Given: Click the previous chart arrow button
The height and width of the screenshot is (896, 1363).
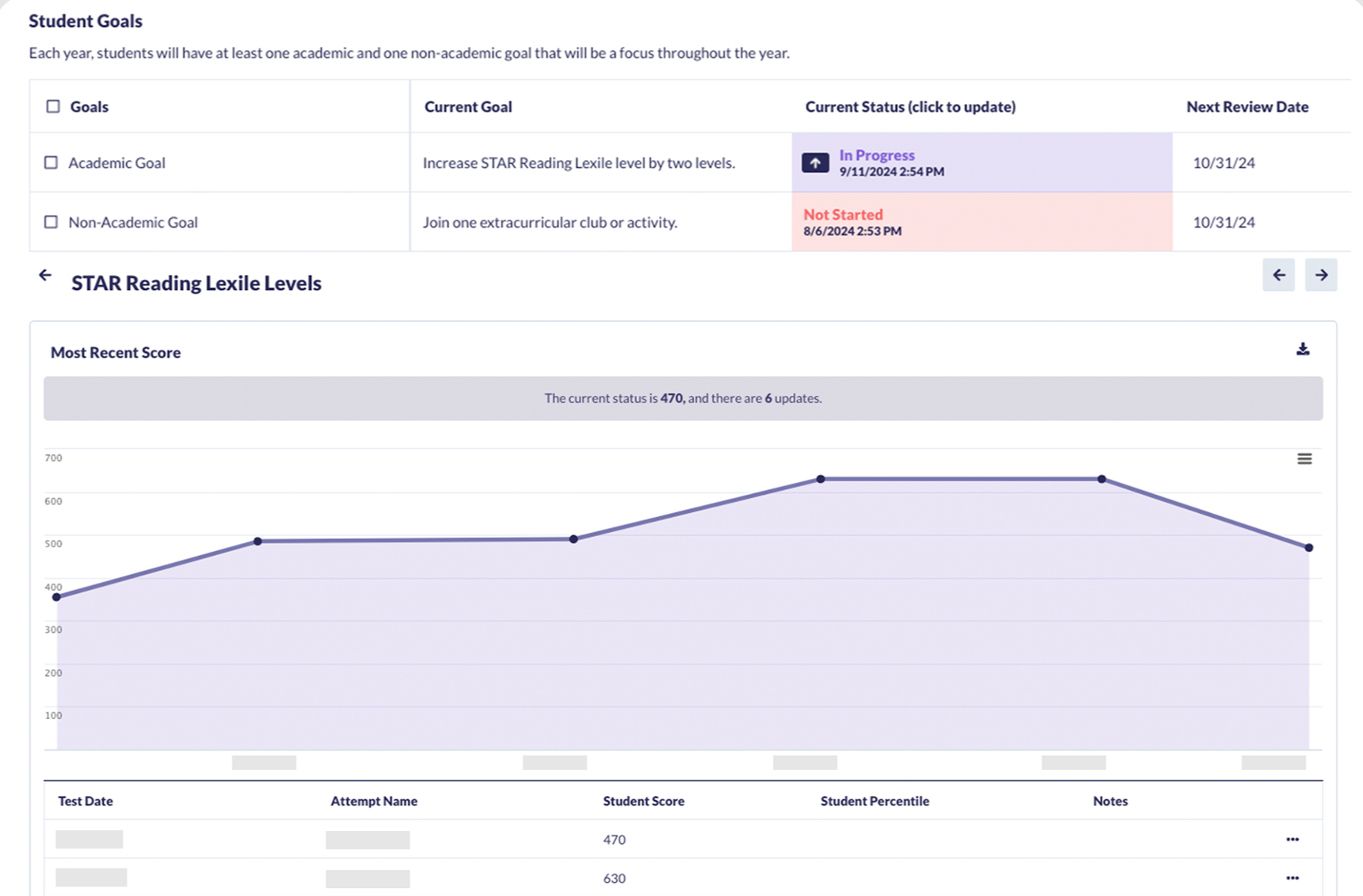Looking at the screenshot, I should point(1278,275).
